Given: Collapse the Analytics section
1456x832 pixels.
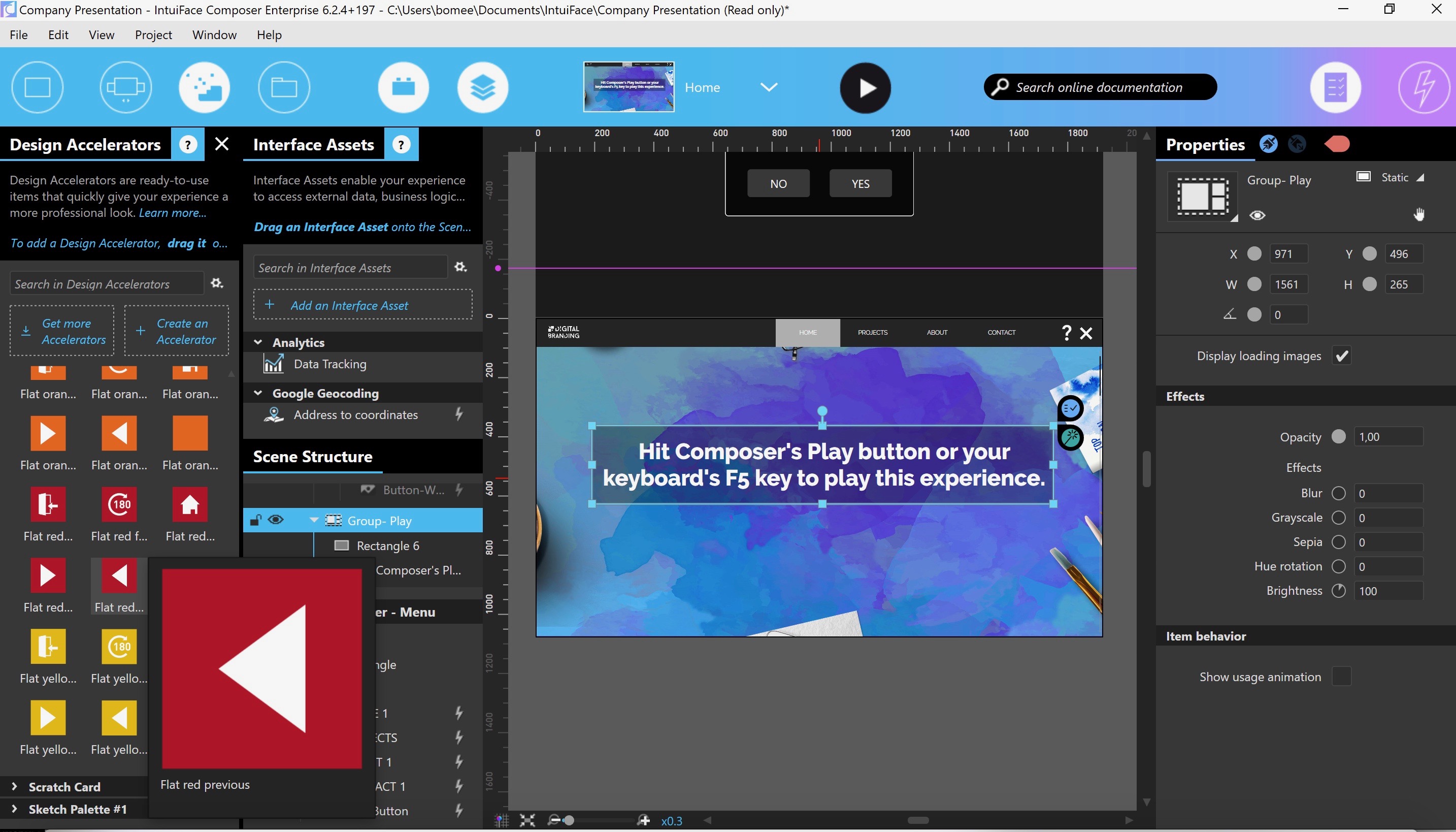Looking at the screenshot, I should click(x=258, y=342).
